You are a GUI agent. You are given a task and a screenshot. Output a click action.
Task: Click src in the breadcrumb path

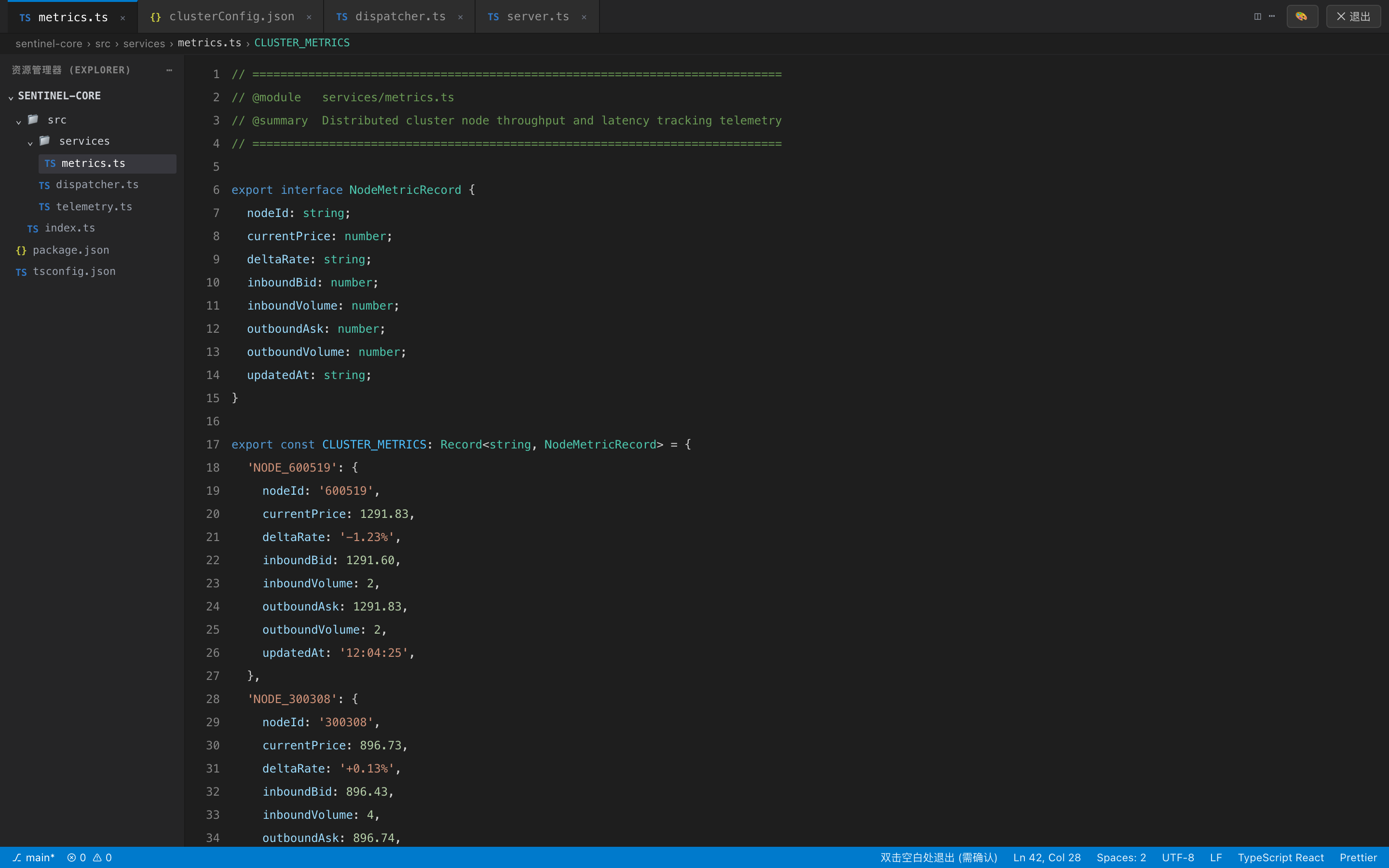point(103,43)
